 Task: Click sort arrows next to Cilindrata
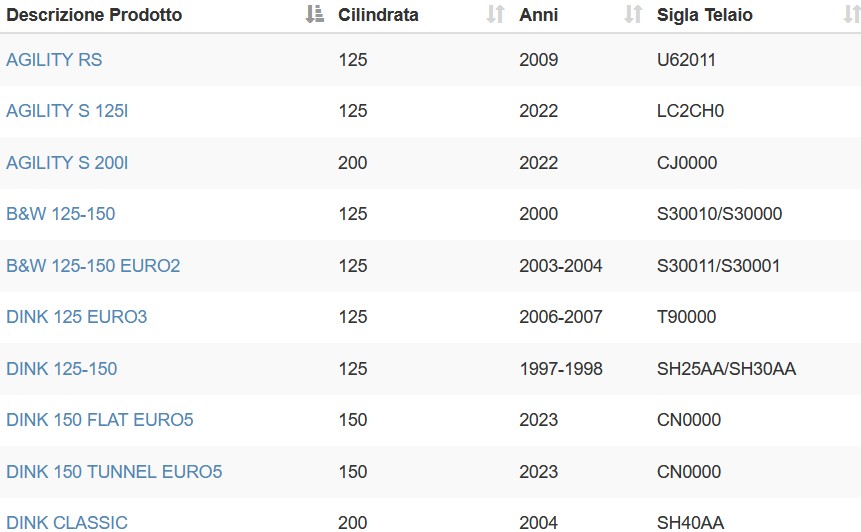pyautogui.click(x=495, y=14)
